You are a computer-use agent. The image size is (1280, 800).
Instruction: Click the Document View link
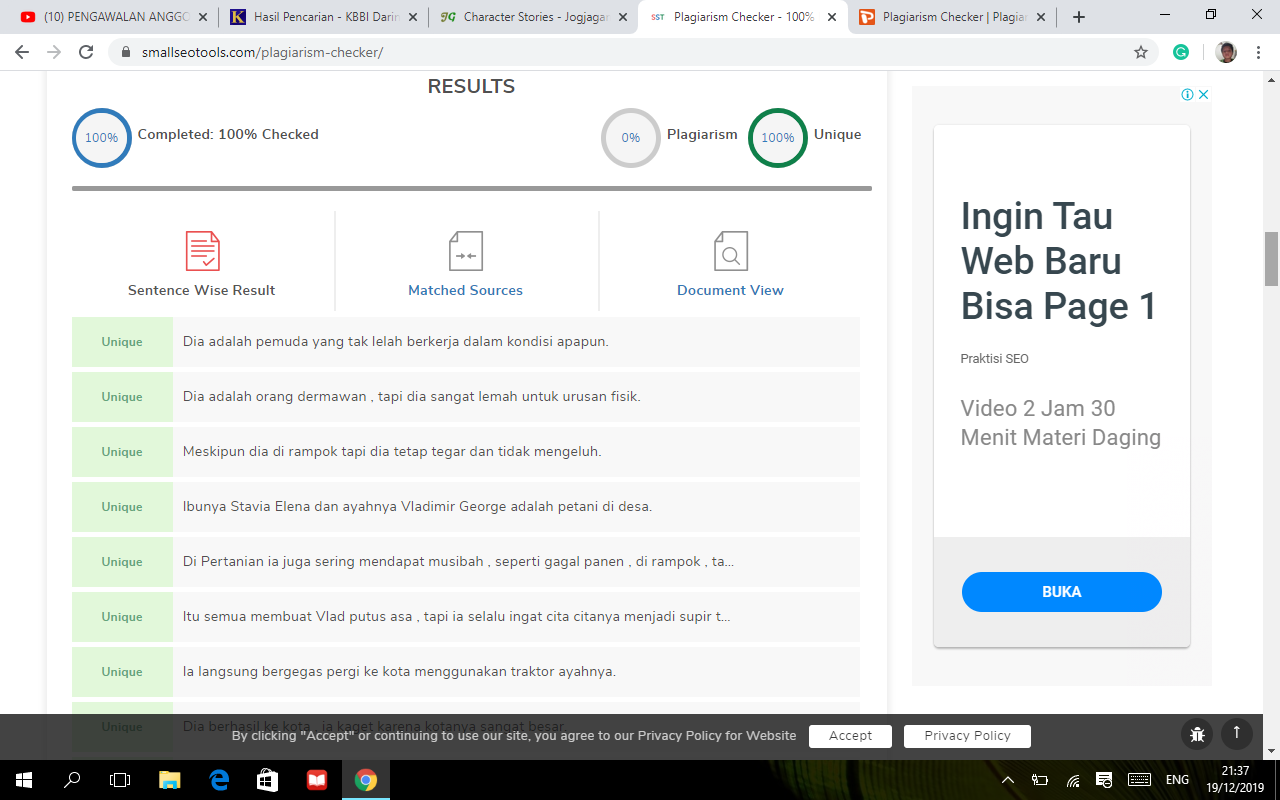tap(730, 290)
